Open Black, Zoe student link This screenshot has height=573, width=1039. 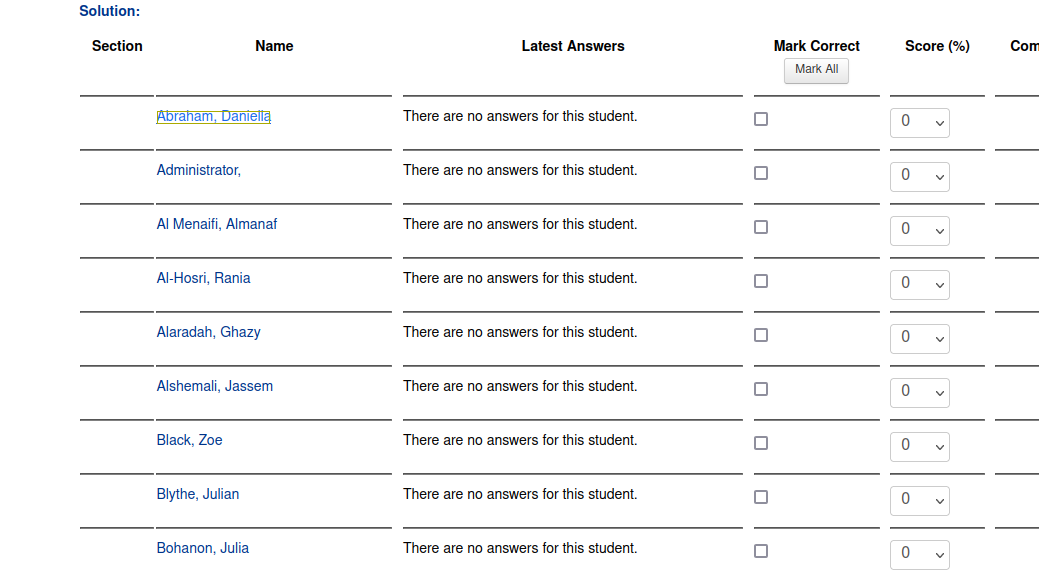[190, 441]
